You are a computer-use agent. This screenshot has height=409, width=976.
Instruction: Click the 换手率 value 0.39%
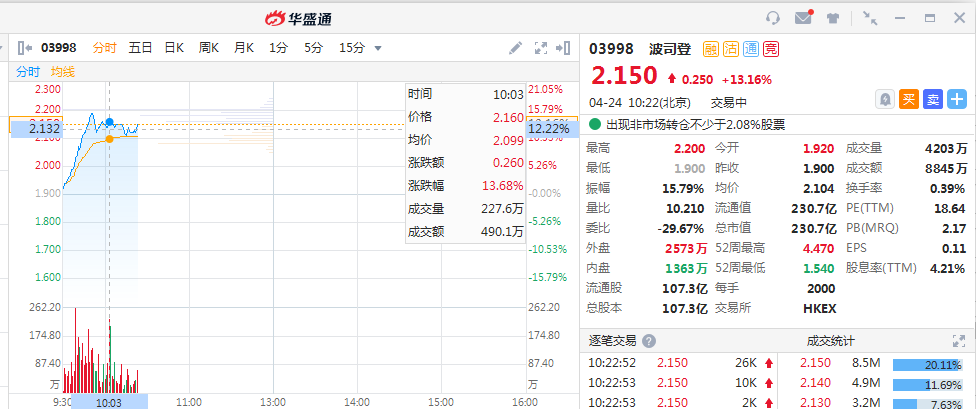point(947,189)
